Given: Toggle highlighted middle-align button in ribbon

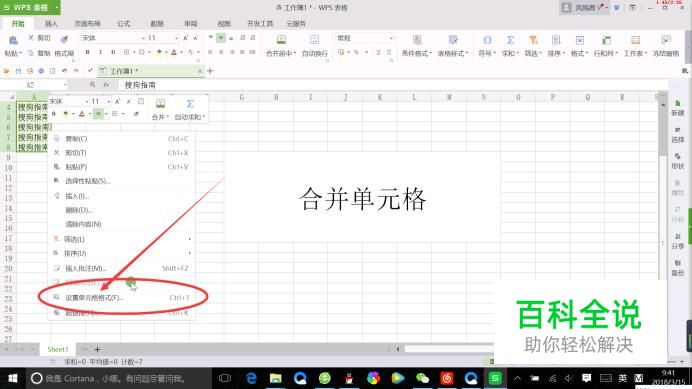Looking at the screenshot, I should click(221, 38).
